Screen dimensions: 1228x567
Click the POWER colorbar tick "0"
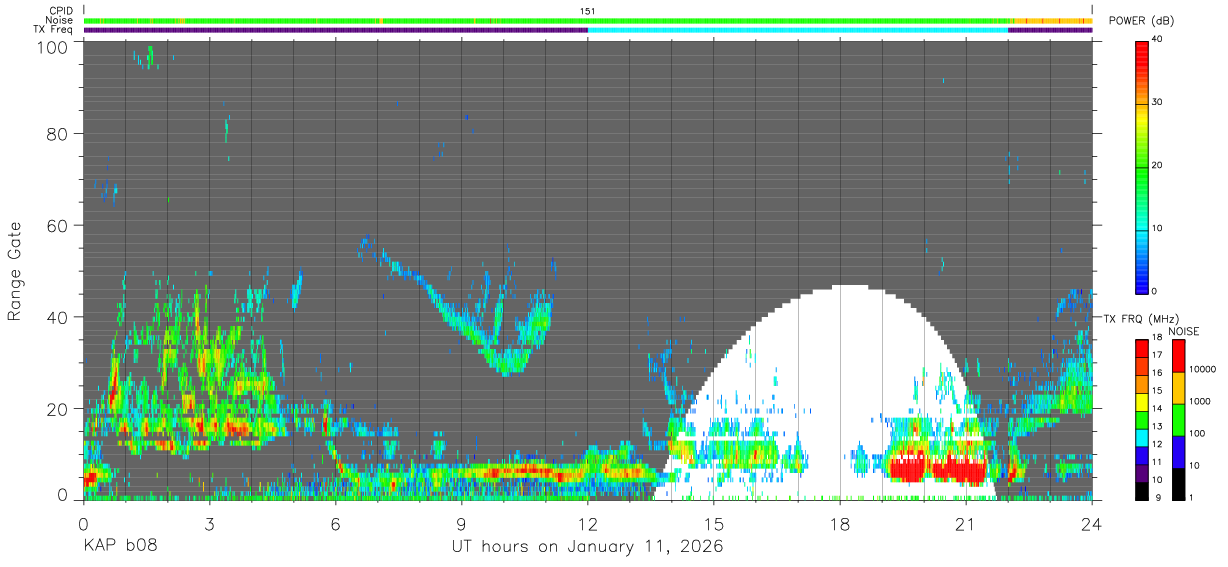[1154, 292]
